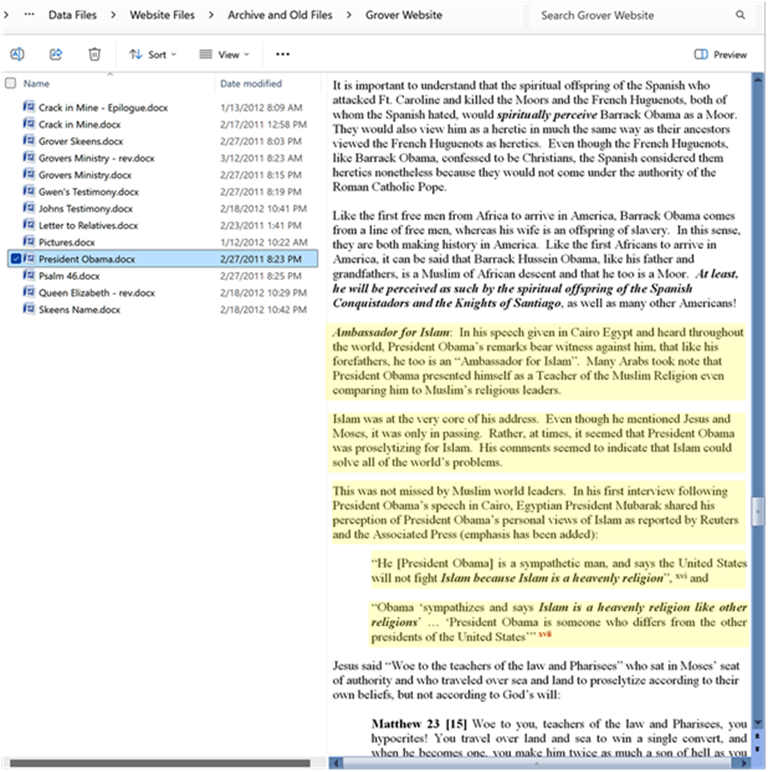Click the Delete trash can icon
Image resolution: width=768 pixels, height=772 pixels.
[94, 54]
